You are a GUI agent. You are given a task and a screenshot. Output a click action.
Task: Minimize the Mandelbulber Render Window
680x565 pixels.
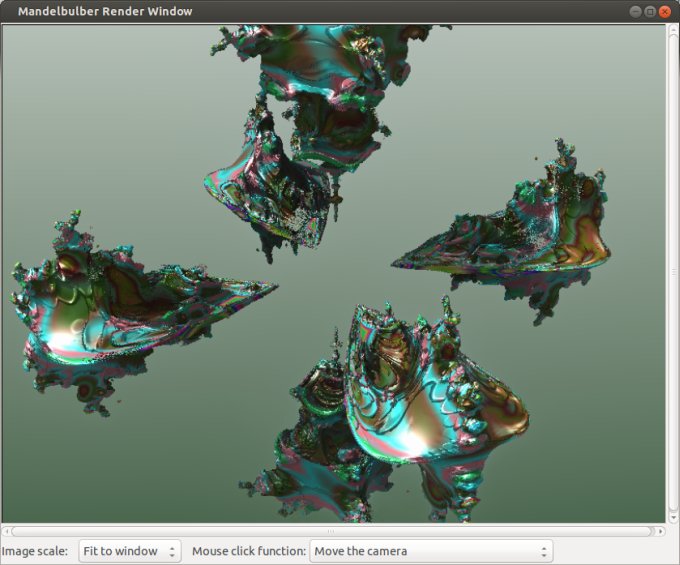tap(636, 11)
